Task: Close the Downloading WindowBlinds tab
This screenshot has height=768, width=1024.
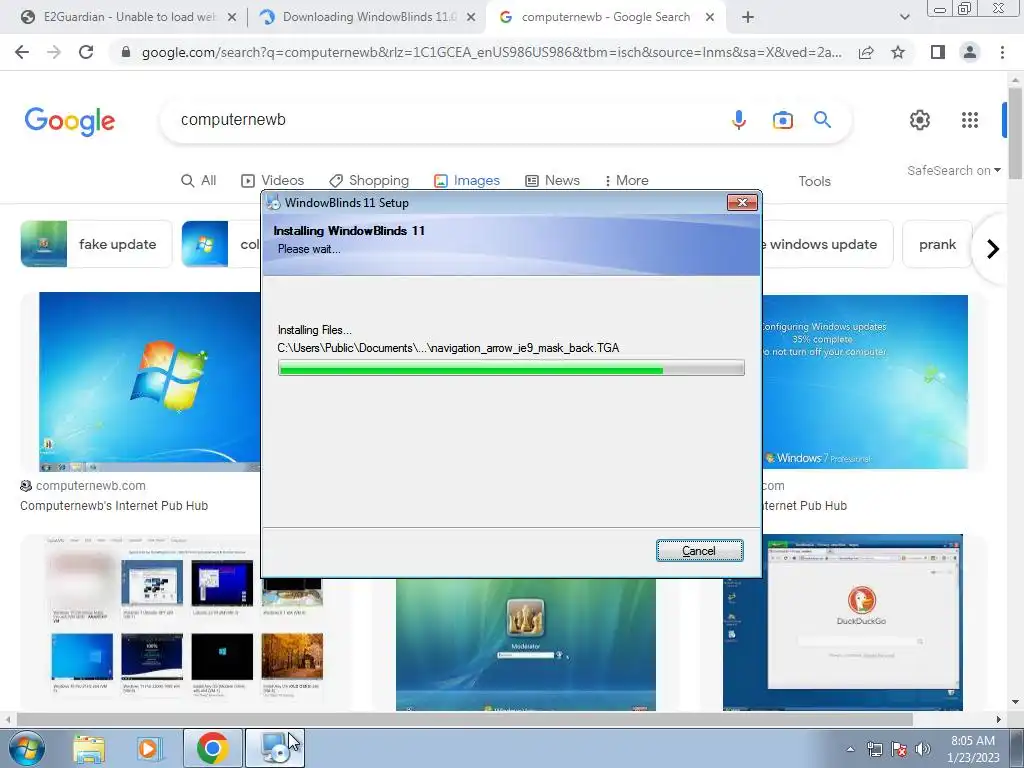Action: [471, 18]
